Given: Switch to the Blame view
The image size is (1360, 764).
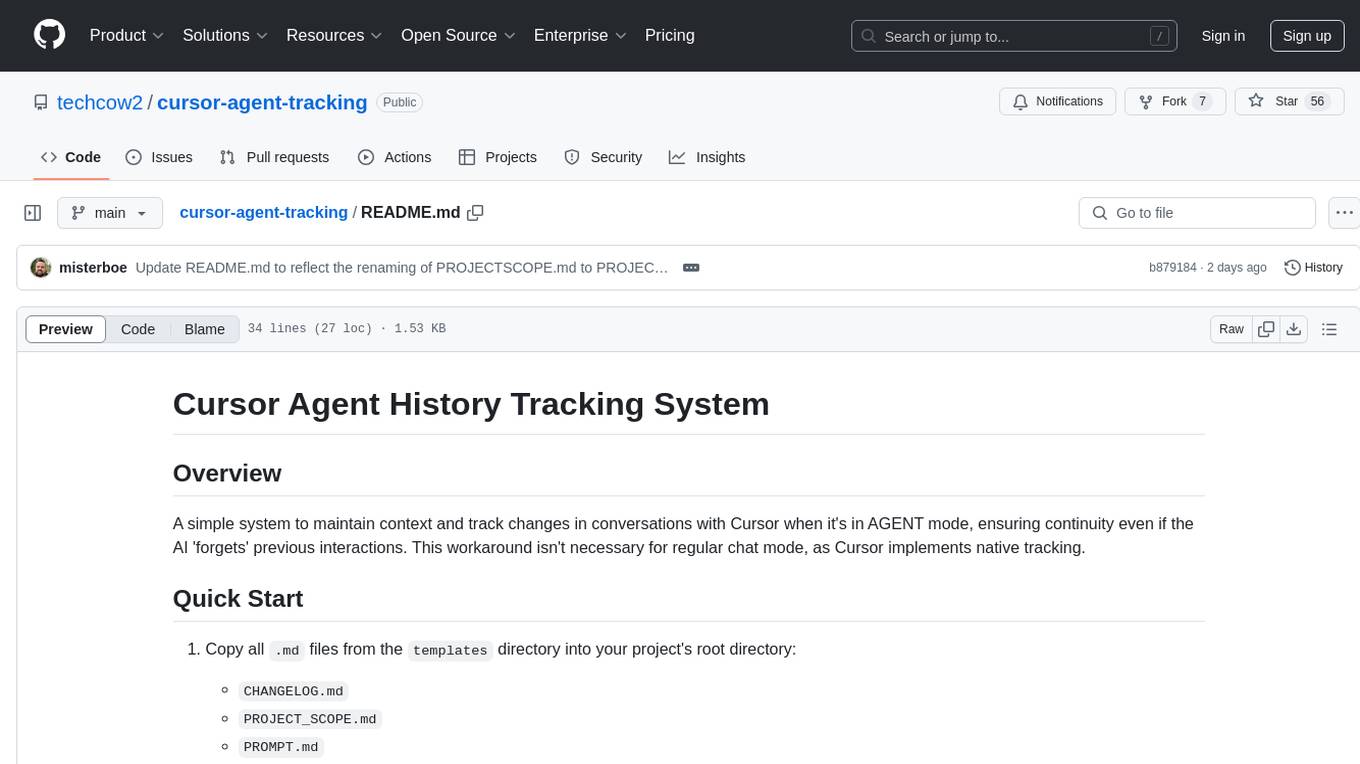Looking at the screenshot, I should click(x=204, y=329).
